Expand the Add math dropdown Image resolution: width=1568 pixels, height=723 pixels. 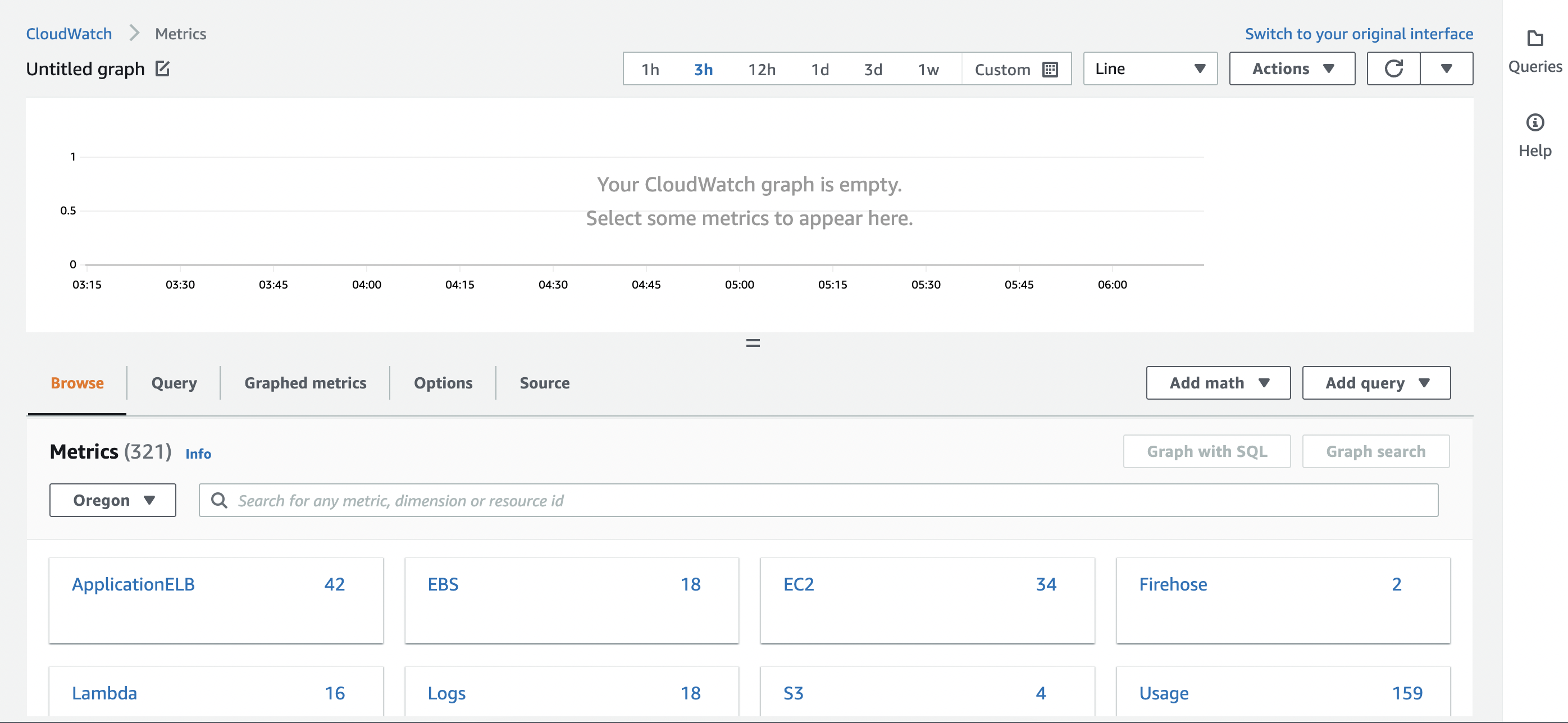coord(1218,383)
